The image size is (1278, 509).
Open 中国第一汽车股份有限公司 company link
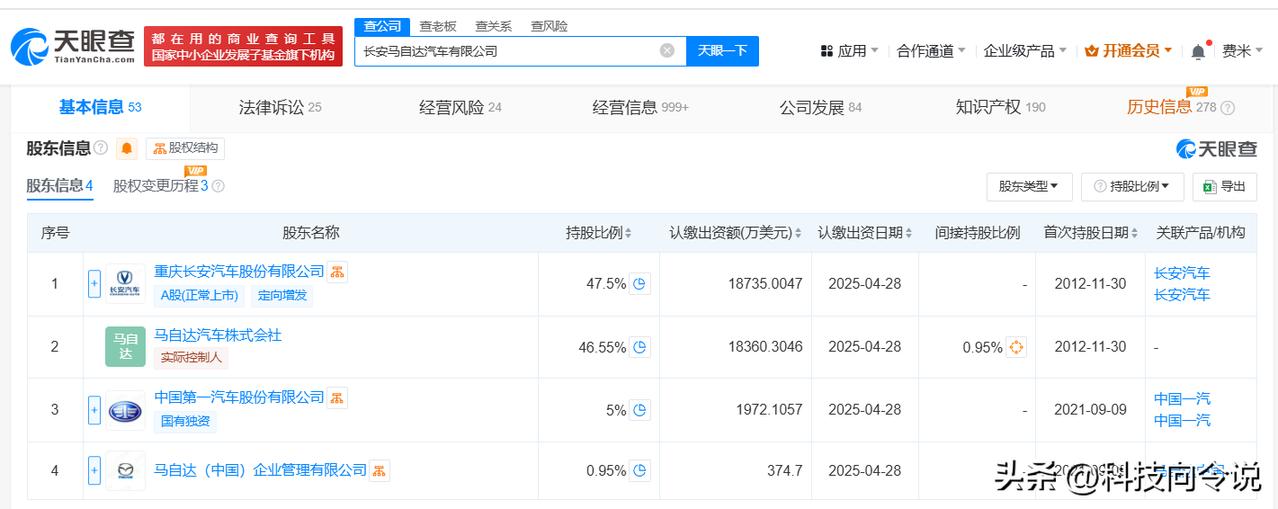coord(239,397)
